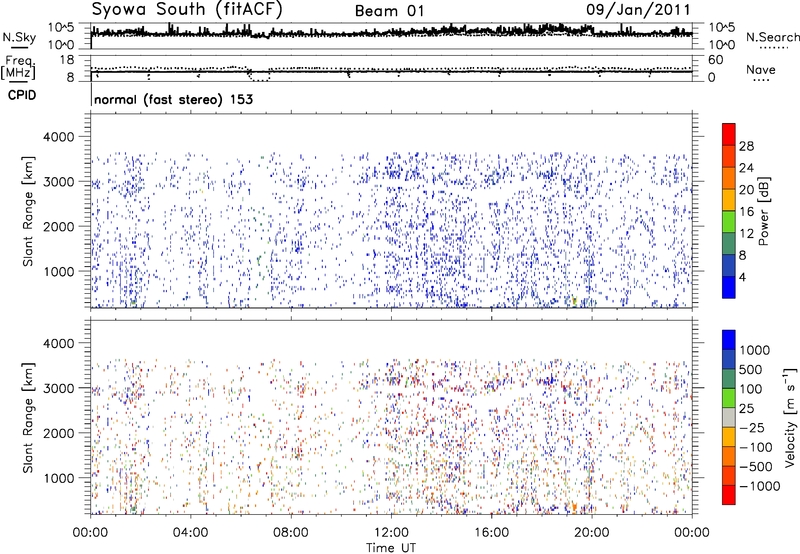Viewport: 800px width, 554px height.
Task: Click the 'N.Search' legend label
Action: pyautogui.click(x=772, y=37)
